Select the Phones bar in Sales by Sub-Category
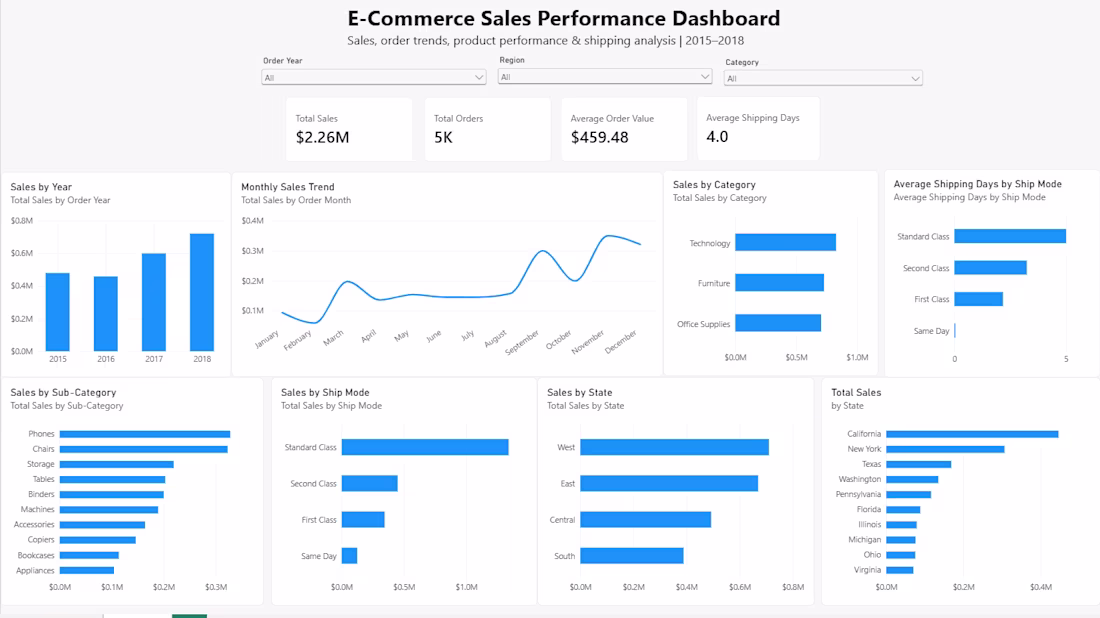 coord(145,434)
